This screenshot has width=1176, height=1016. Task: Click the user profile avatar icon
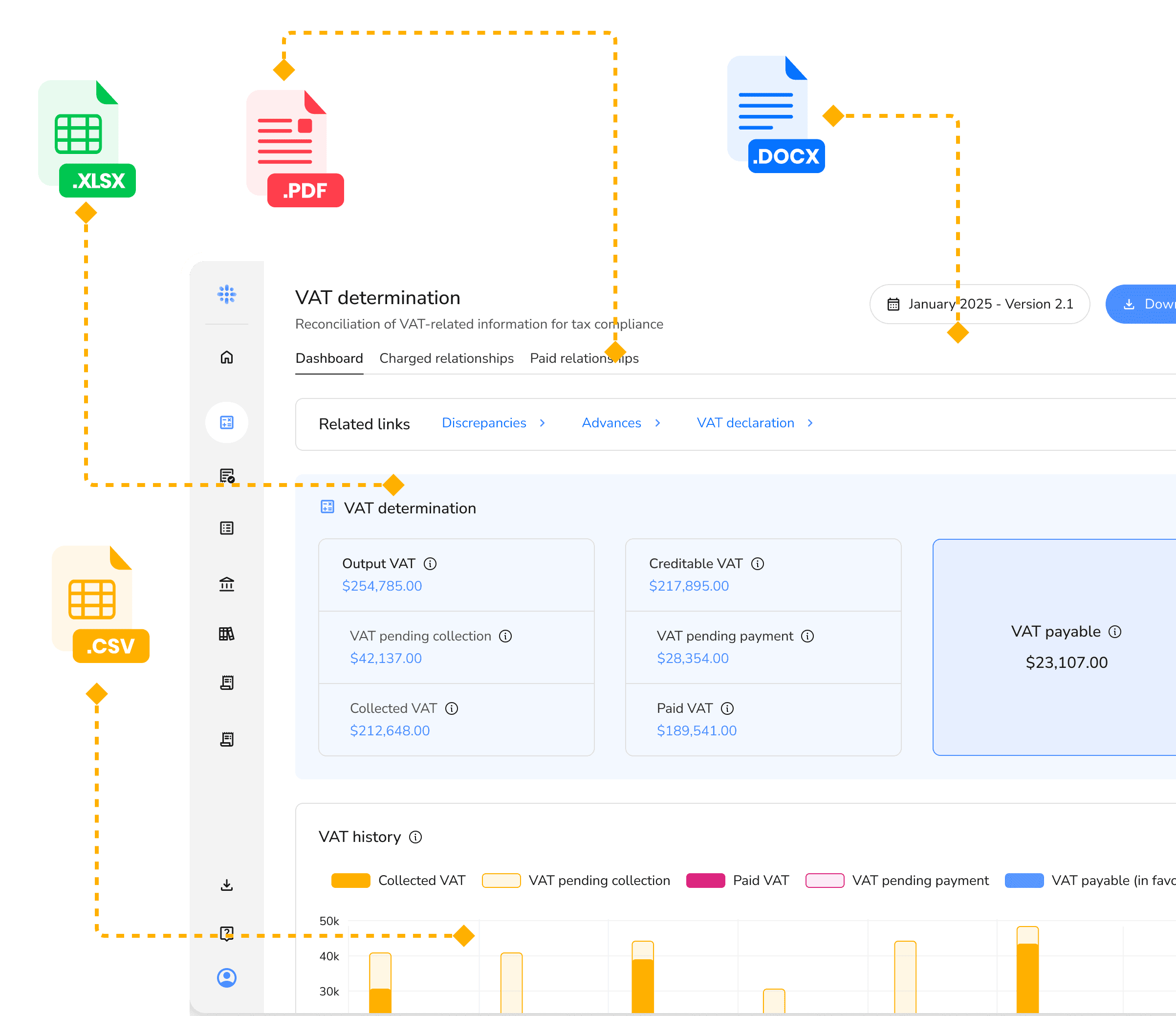tap(226, 977)
